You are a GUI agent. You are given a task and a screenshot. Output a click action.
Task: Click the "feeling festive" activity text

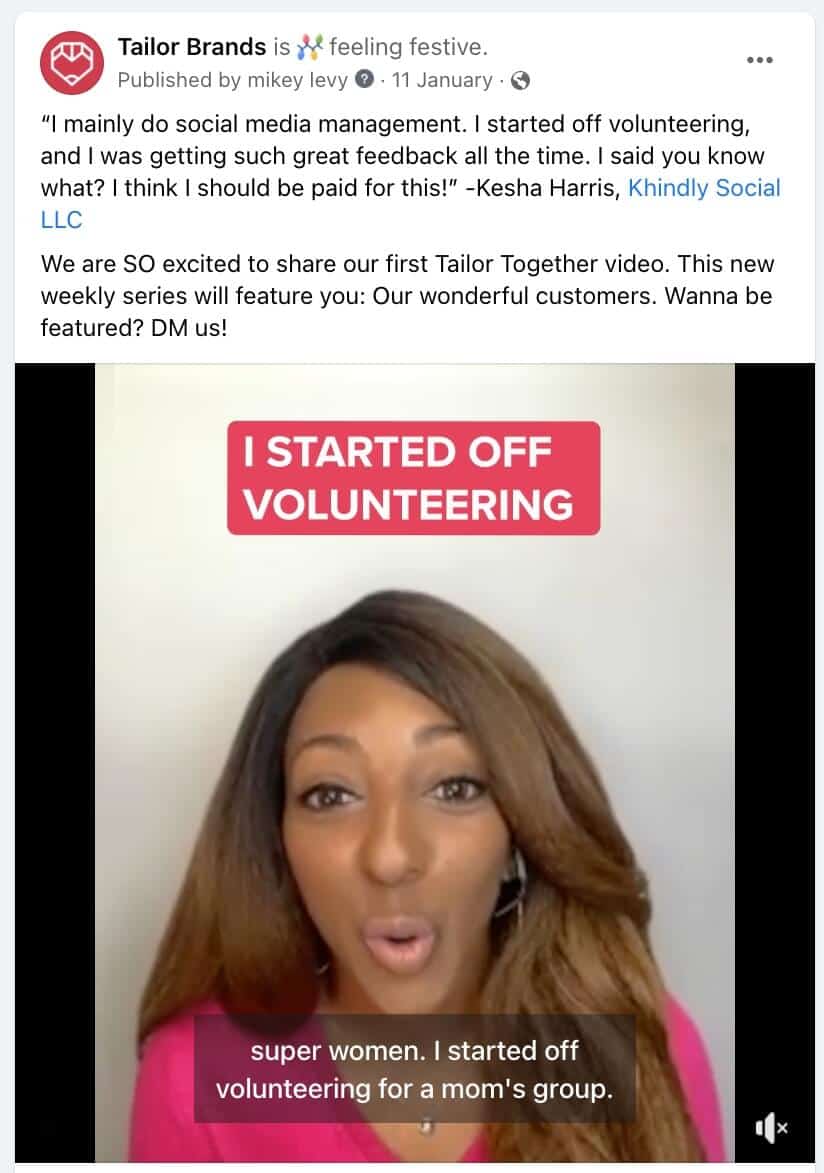tap(408, 47)
